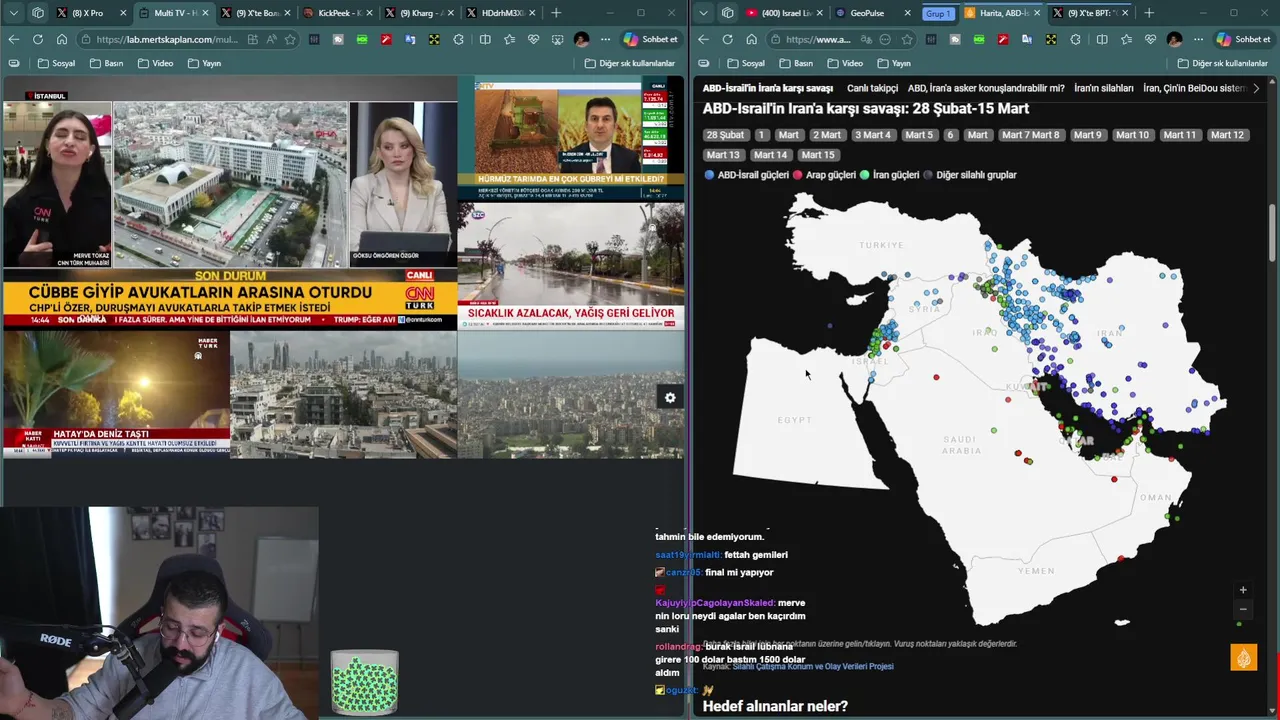Open Settings and more in left browser
Viewport: 1280px width, 720px height.
605,39
